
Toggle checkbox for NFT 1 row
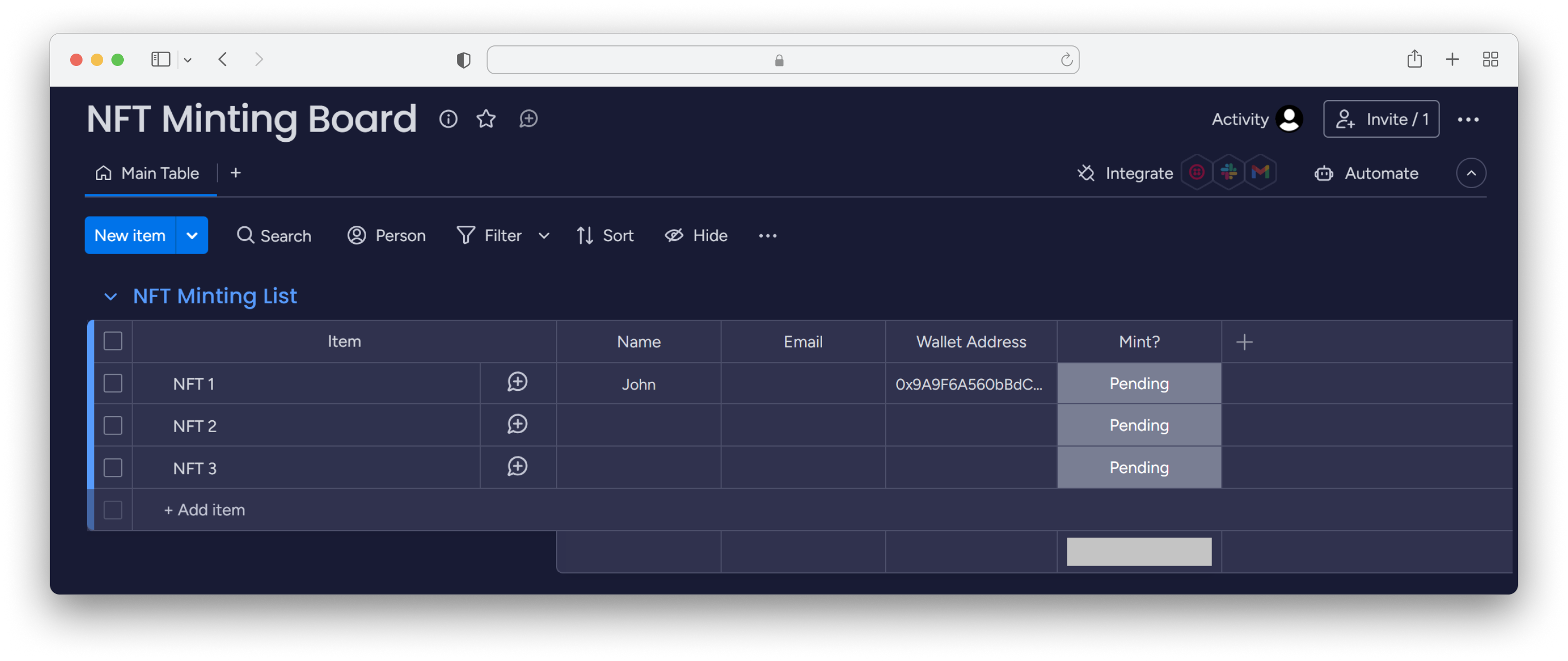point(113,383)
